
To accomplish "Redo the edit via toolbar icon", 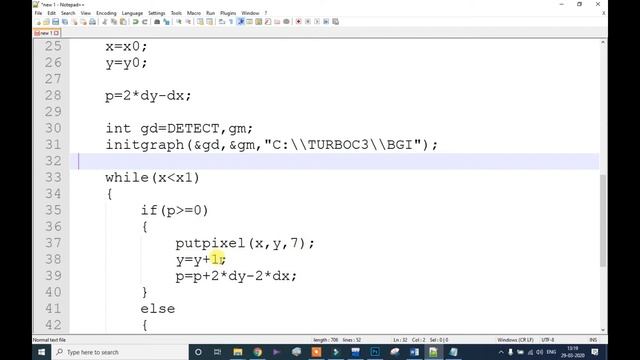I will click(x=144, y=22).
